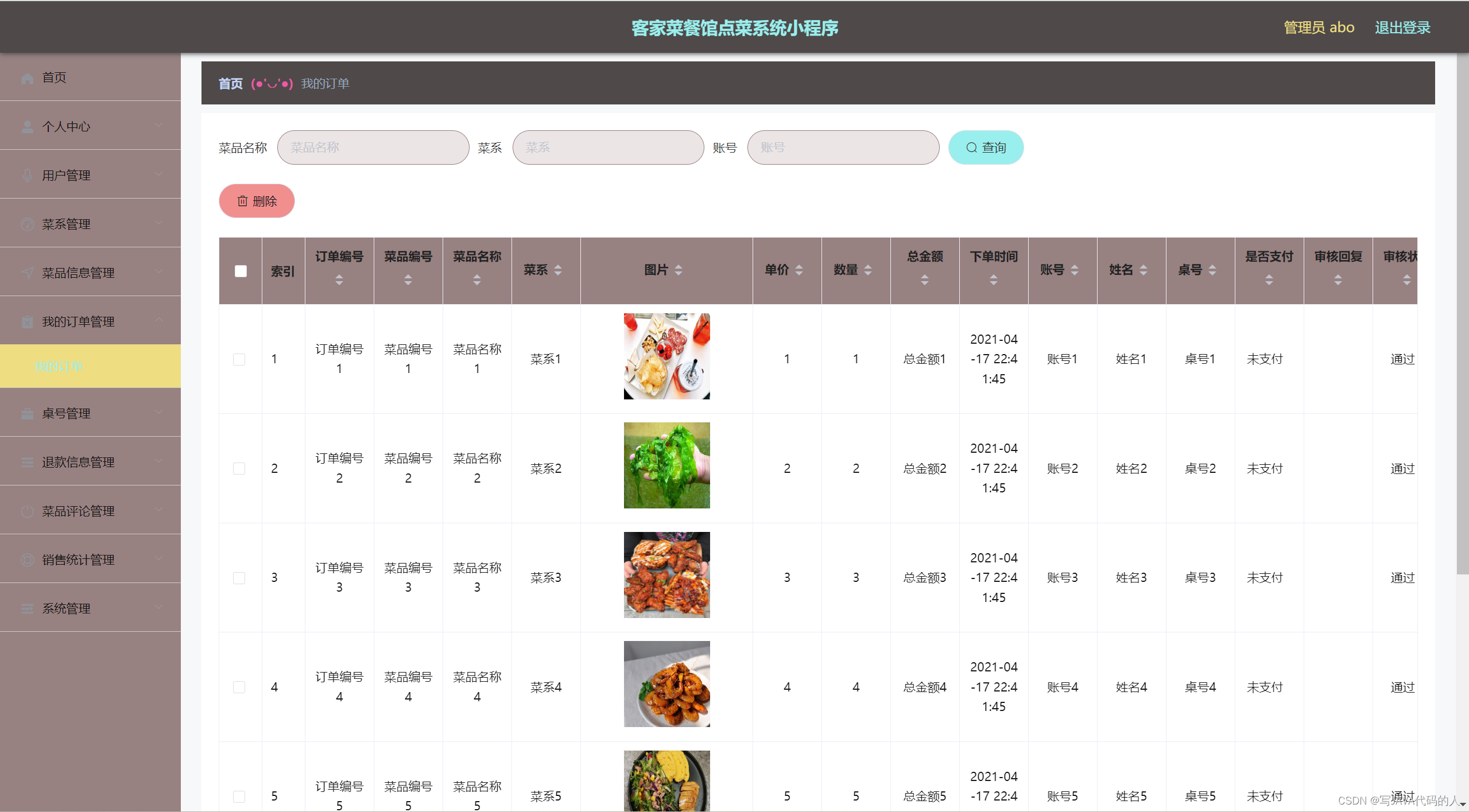Click sort arrows on 单价 column header
This screenshot has height=812, width=1469.
[799, 270]
